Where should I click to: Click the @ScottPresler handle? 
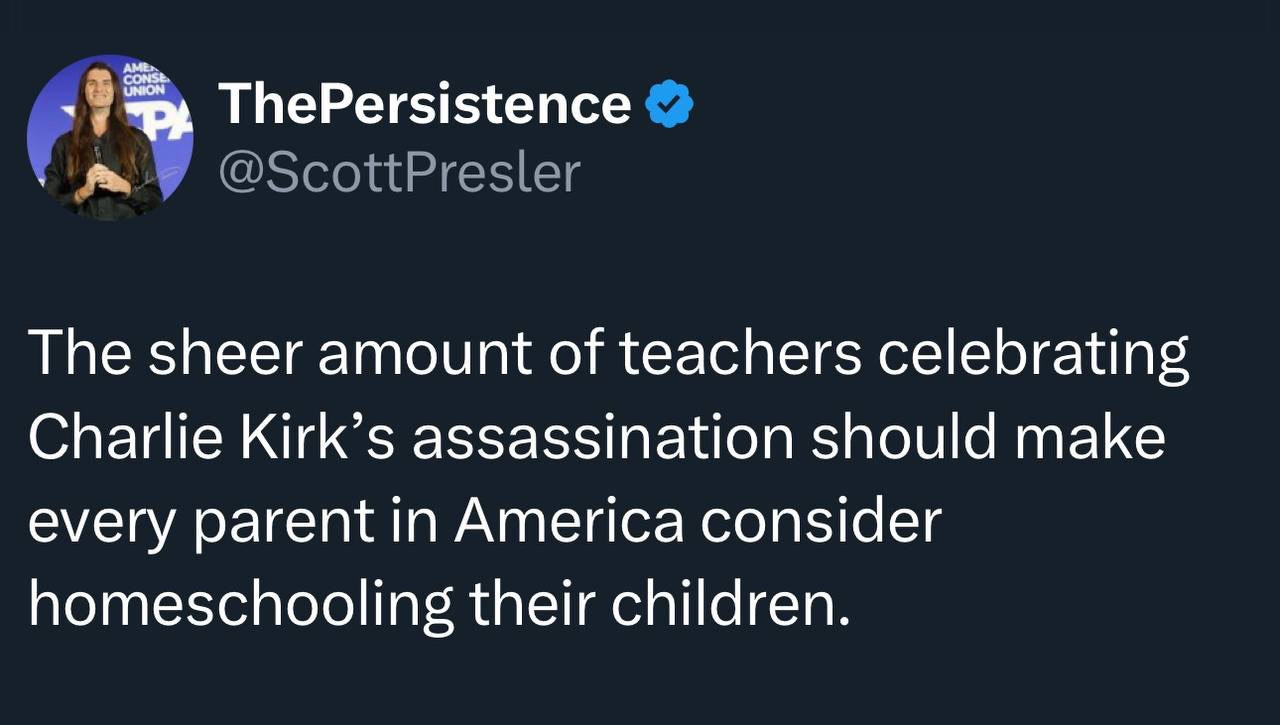click(399, 173)
